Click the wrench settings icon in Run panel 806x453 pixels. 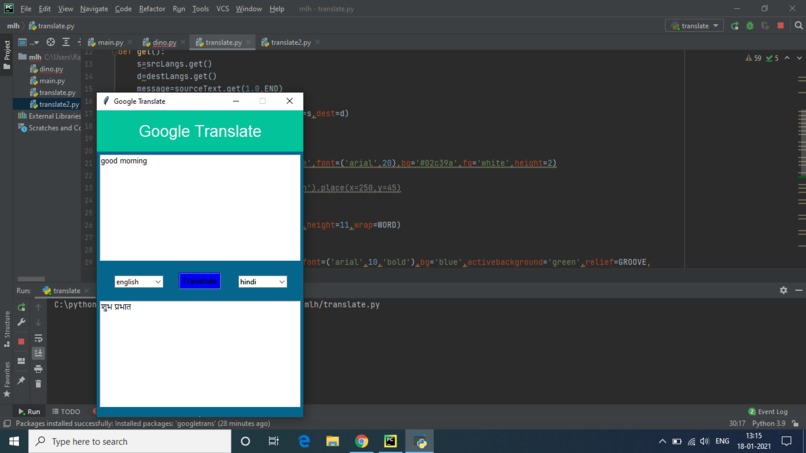(22, 322)
